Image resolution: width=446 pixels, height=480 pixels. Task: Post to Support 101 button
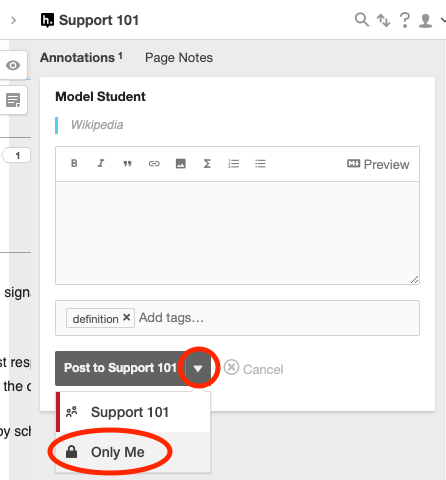(x=120, y=368)
